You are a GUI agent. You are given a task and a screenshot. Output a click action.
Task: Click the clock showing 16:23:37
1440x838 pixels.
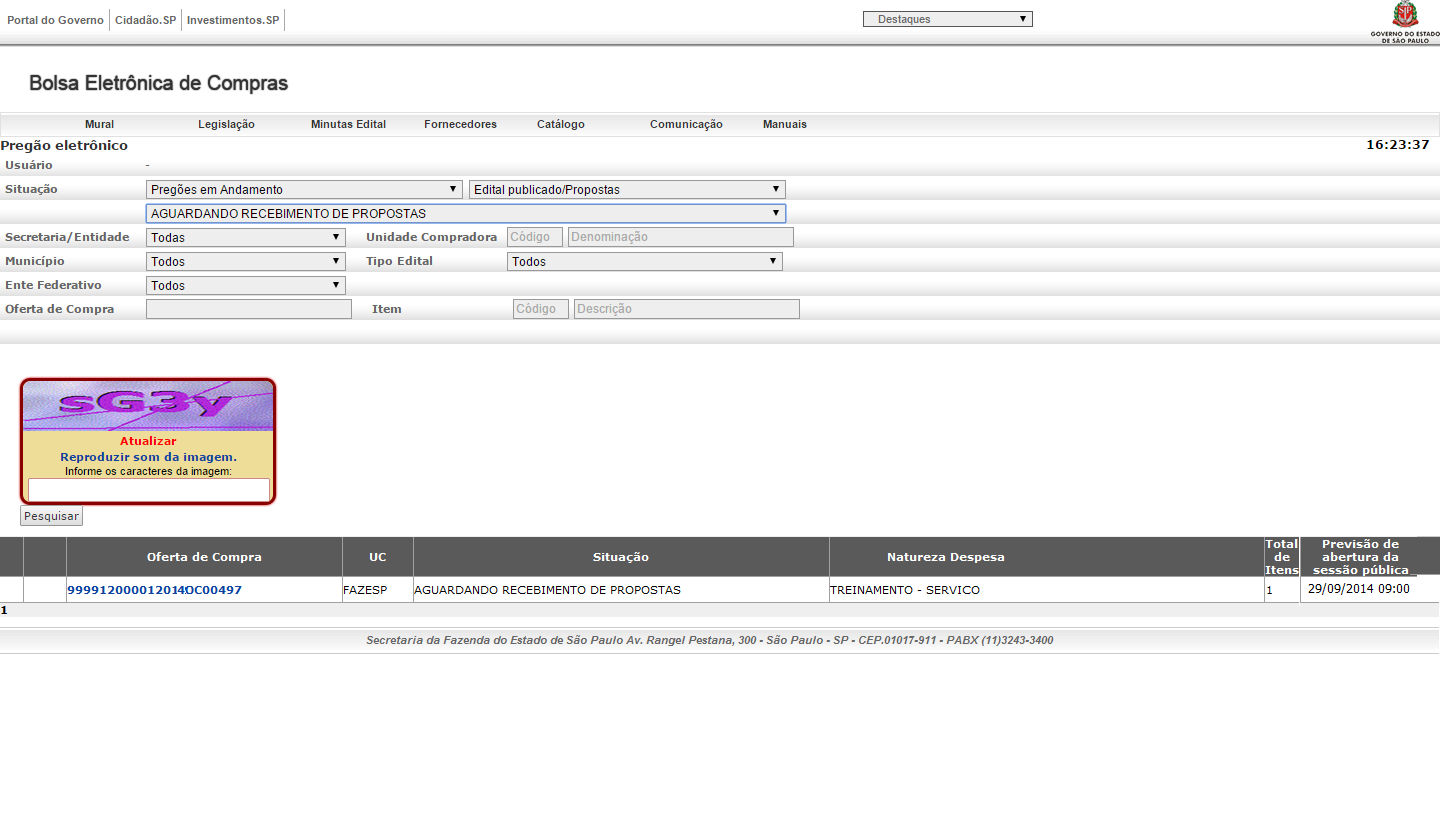[x=1397, y=145]
